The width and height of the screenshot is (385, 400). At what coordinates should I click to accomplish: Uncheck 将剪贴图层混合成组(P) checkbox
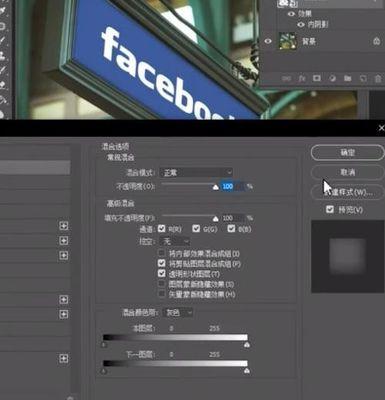click(x=162, y=263)
